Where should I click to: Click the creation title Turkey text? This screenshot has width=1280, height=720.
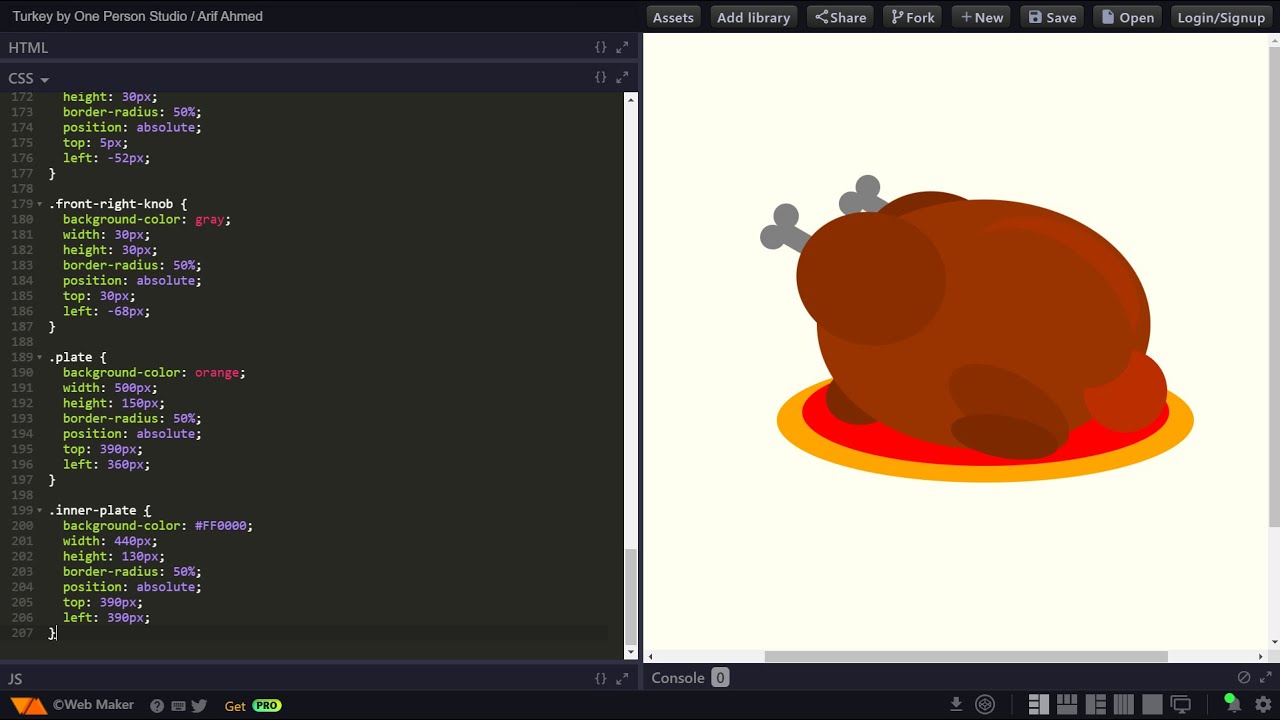138,16
